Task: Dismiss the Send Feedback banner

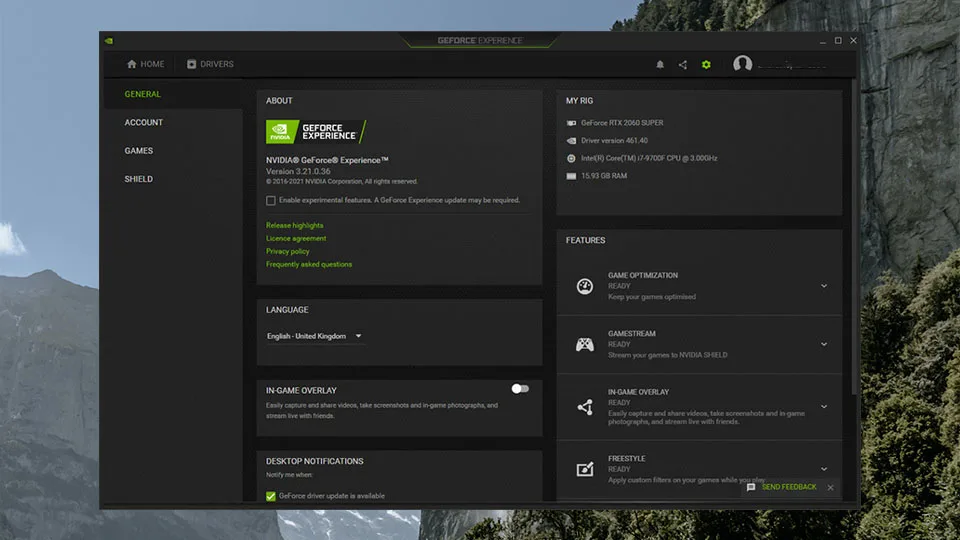Action: click(x=830, y=487)
